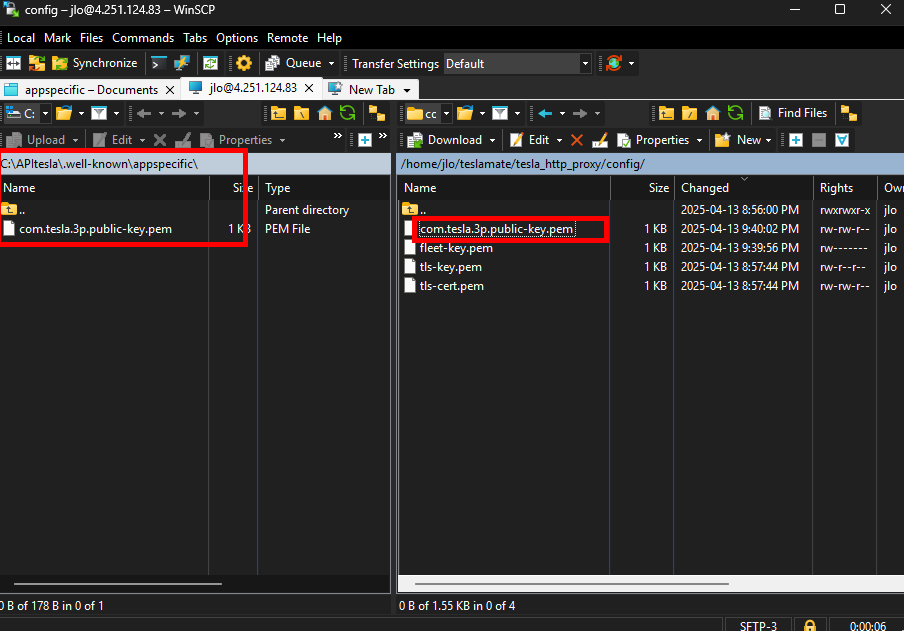Click local panel select files plus icon
This screenshot has height=631, width=904.
tap(365, 140)
